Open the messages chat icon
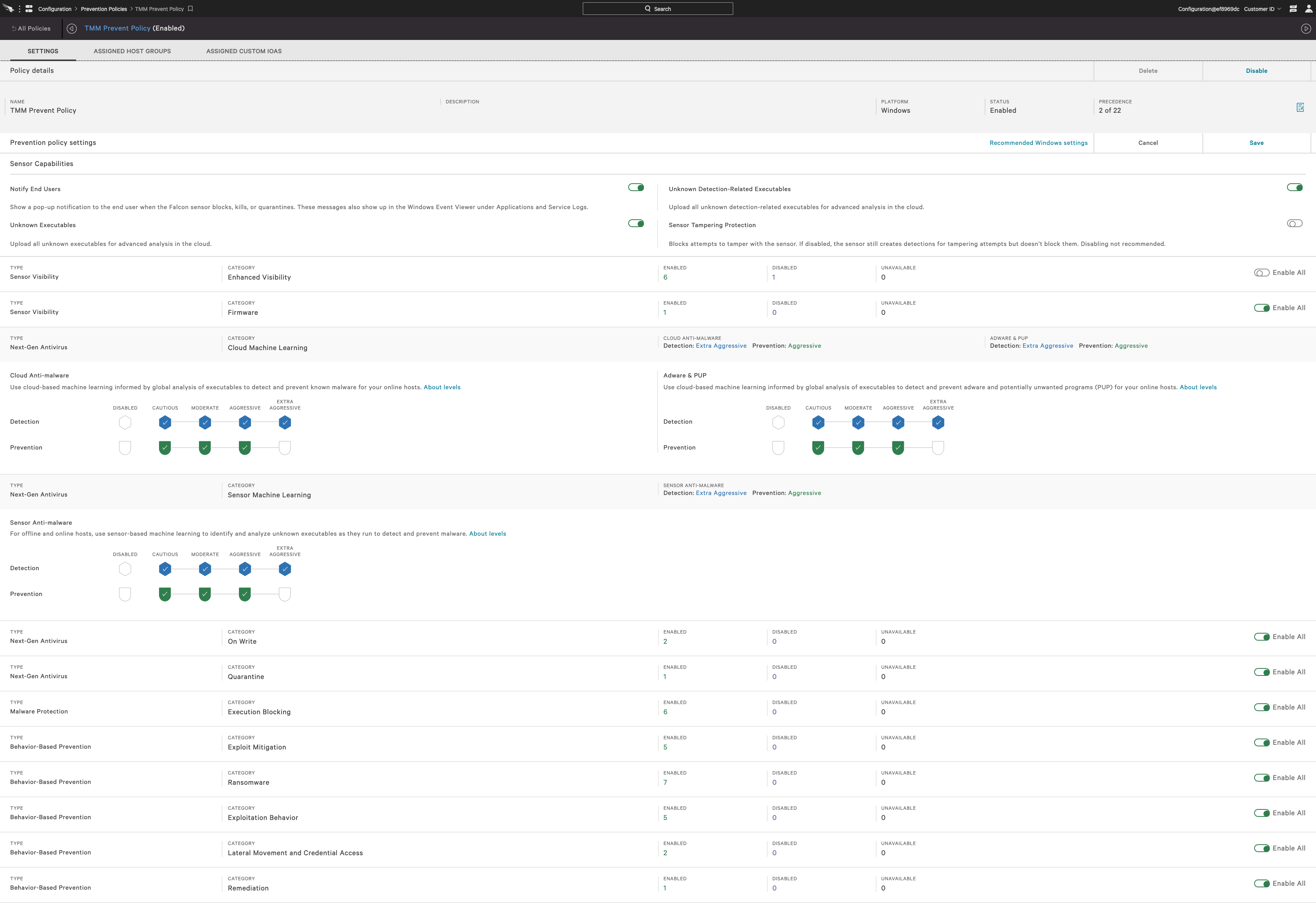The width and height of the screenshot is (1316, 903). 1293,9
